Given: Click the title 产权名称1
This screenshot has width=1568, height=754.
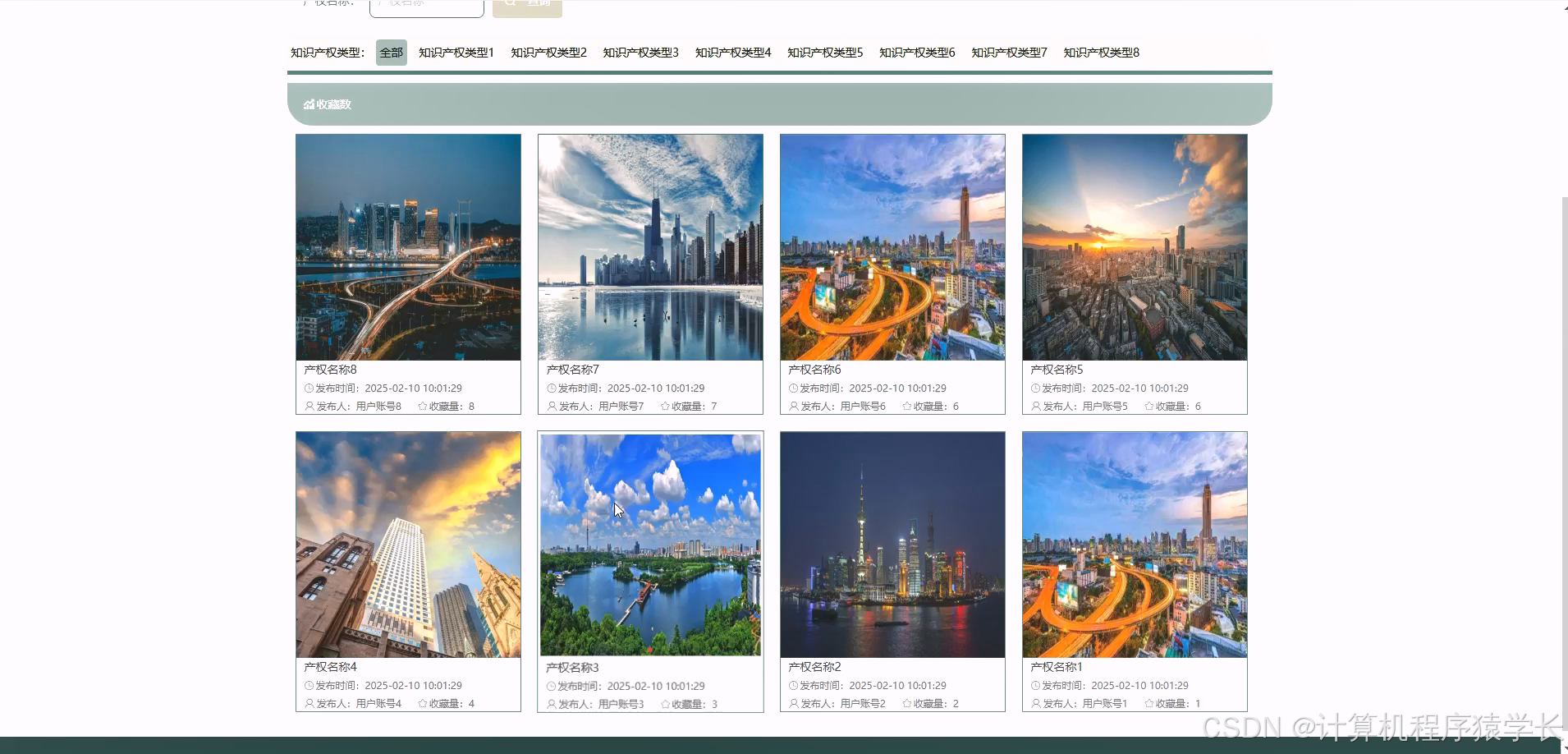Looking at the screenshot, I should pos(1057,667).
